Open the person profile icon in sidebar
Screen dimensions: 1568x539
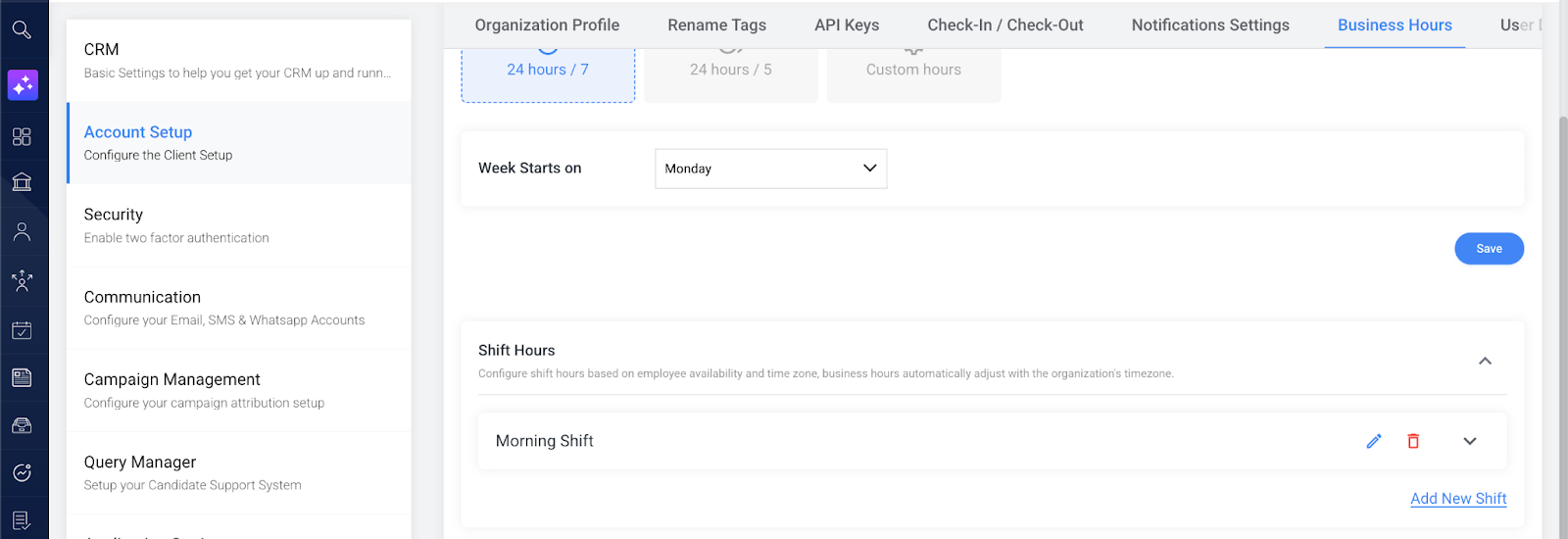tap(22, 232)
